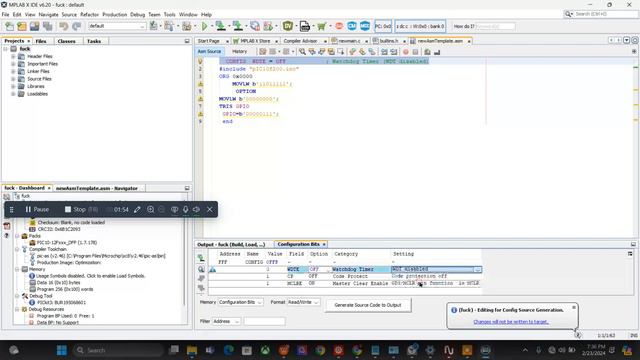Expand the Important Files folder
The width and height of the screenshot is (640, 360).
coord(13,64)
